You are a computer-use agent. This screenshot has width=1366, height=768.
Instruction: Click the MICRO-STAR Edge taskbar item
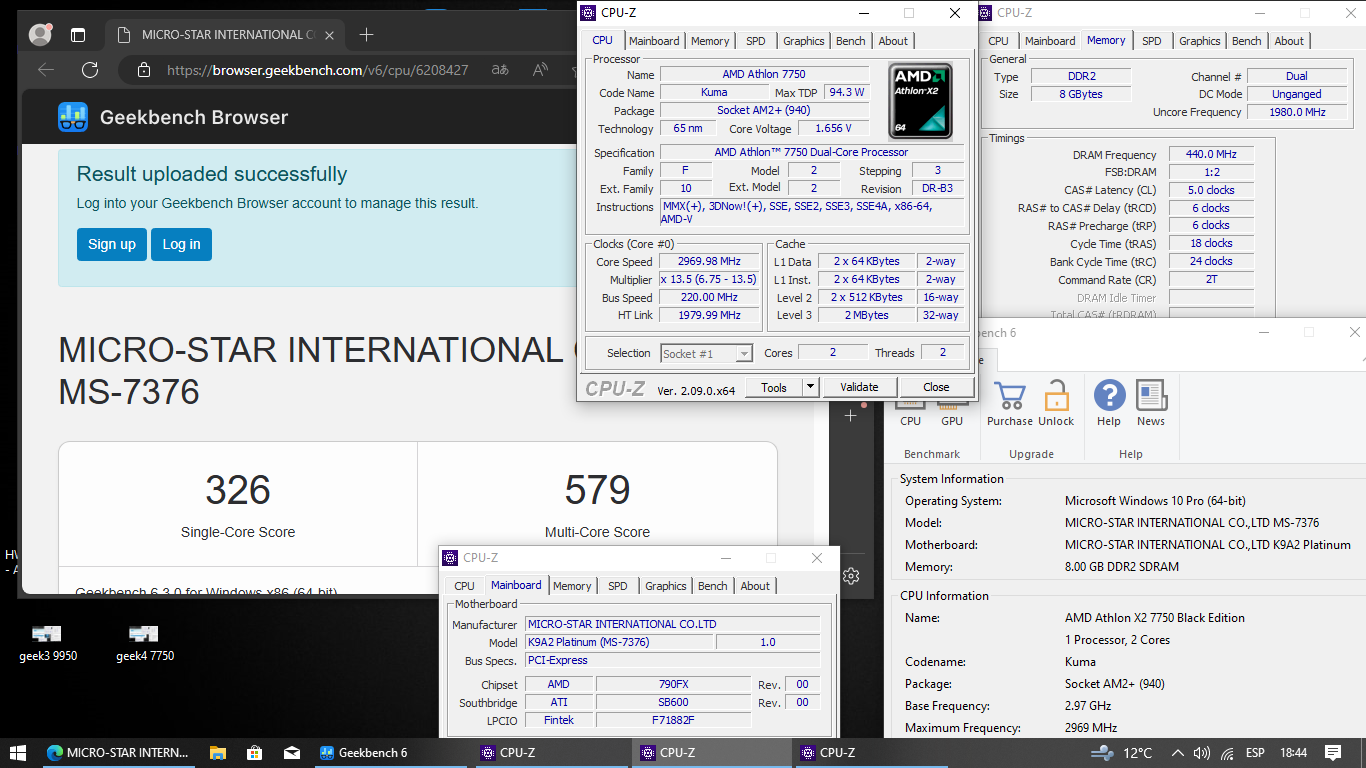(x=118, y=753)
